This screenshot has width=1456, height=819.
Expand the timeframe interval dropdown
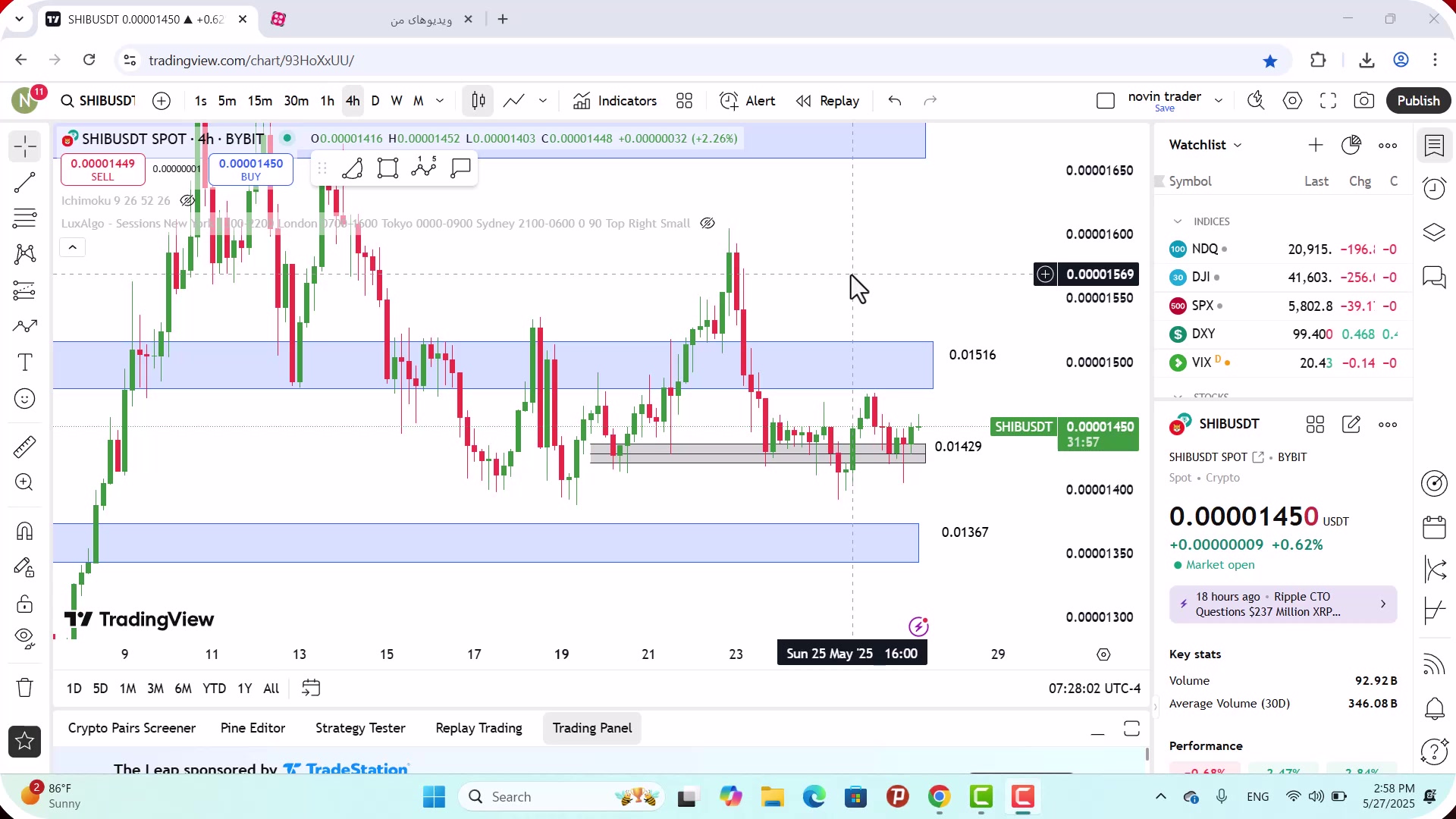pos(440,101)
